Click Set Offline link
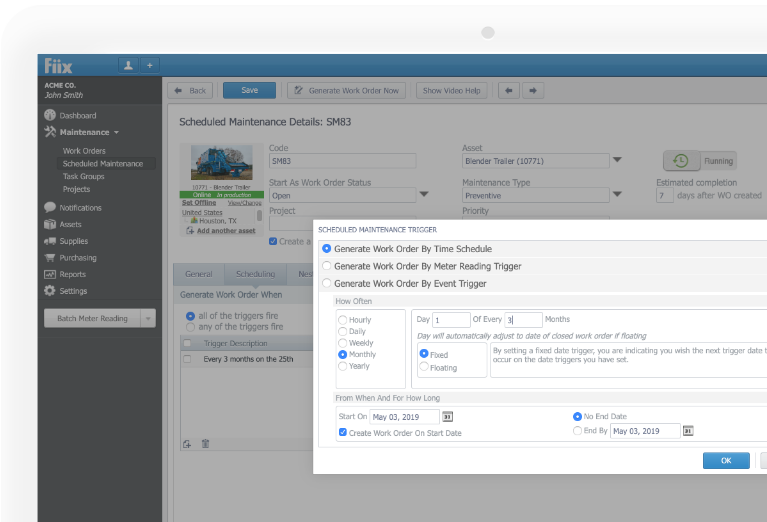 [x=199, y=203]
